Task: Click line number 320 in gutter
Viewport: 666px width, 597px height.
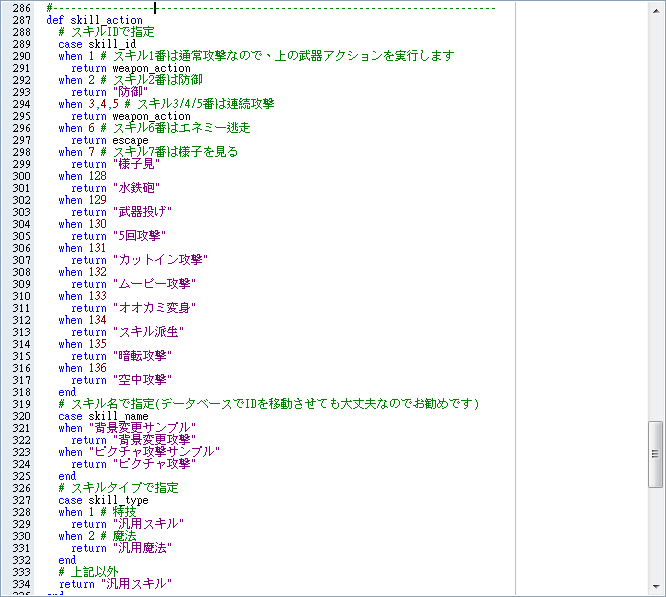Action: tap(21, 416)
